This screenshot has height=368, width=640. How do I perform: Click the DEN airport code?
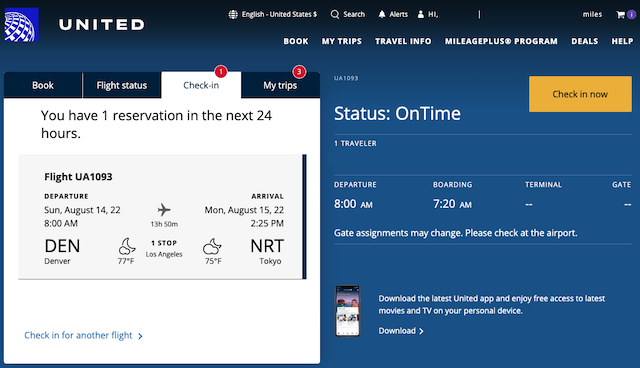point(62,246)
